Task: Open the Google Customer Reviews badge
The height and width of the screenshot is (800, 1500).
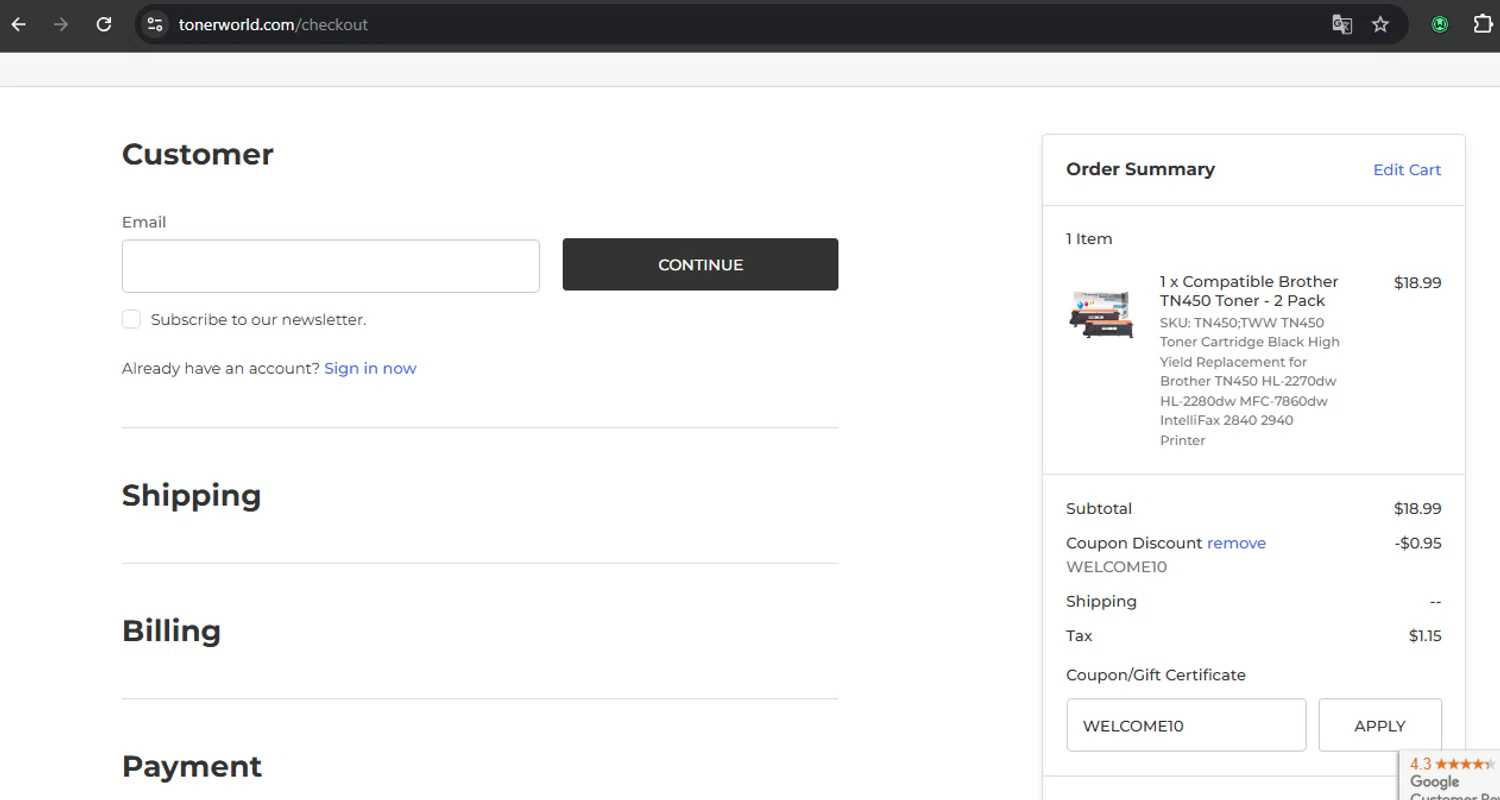Action: click(x=1451, y=776)
